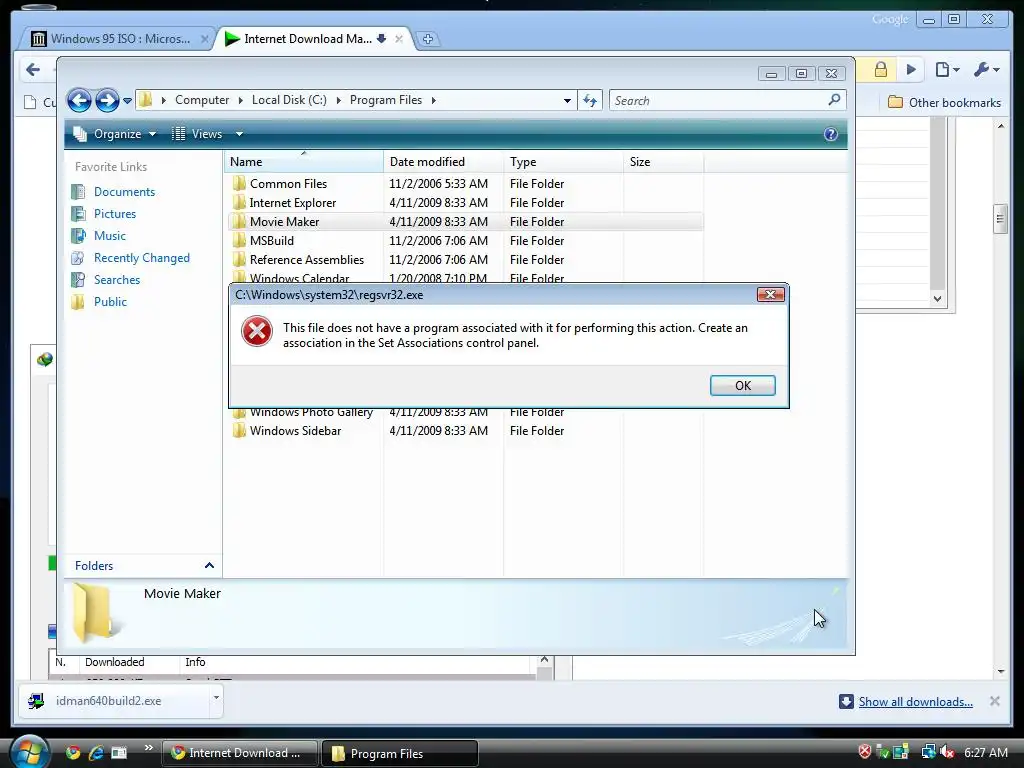
Task: Click Switch between windows quick launch icon
Action: pyautogui.click(x=119, y=753)
